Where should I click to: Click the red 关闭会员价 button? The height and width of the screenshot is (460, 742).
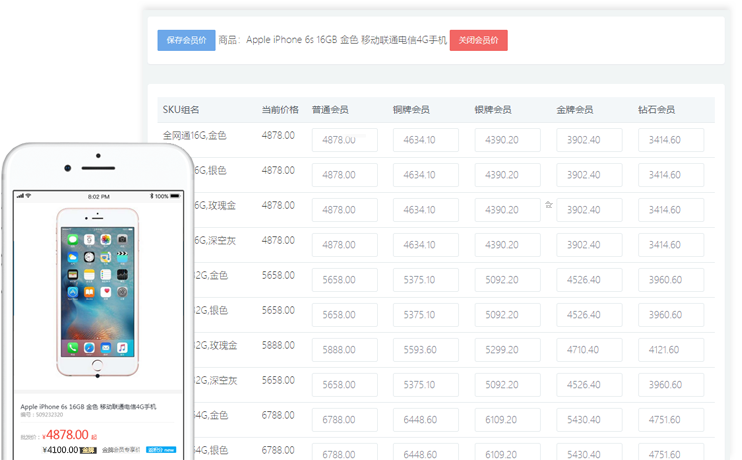click(x=478, y=40)
